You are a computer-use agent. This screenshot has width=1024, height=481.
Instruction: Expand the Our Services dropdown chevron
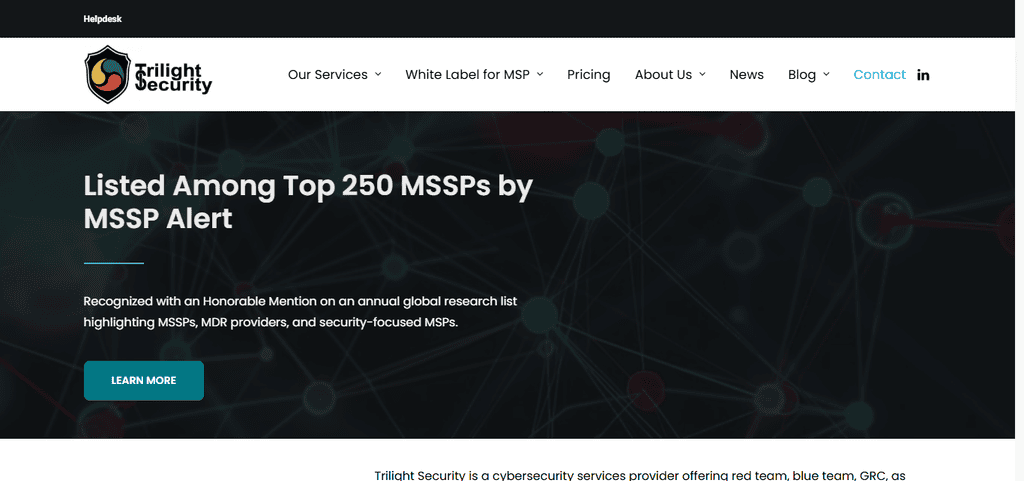pos(377,74)
